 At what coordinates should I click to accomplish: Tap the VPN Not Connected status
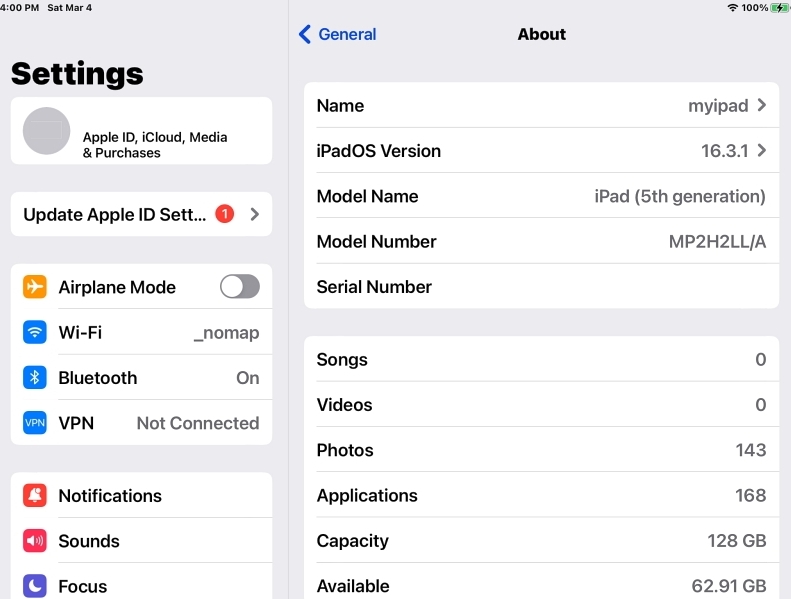click(x=198, y=423)
